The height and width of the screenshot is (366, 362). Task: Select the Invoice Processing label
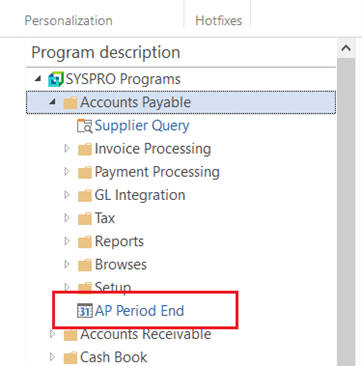(x=153, y=149)
